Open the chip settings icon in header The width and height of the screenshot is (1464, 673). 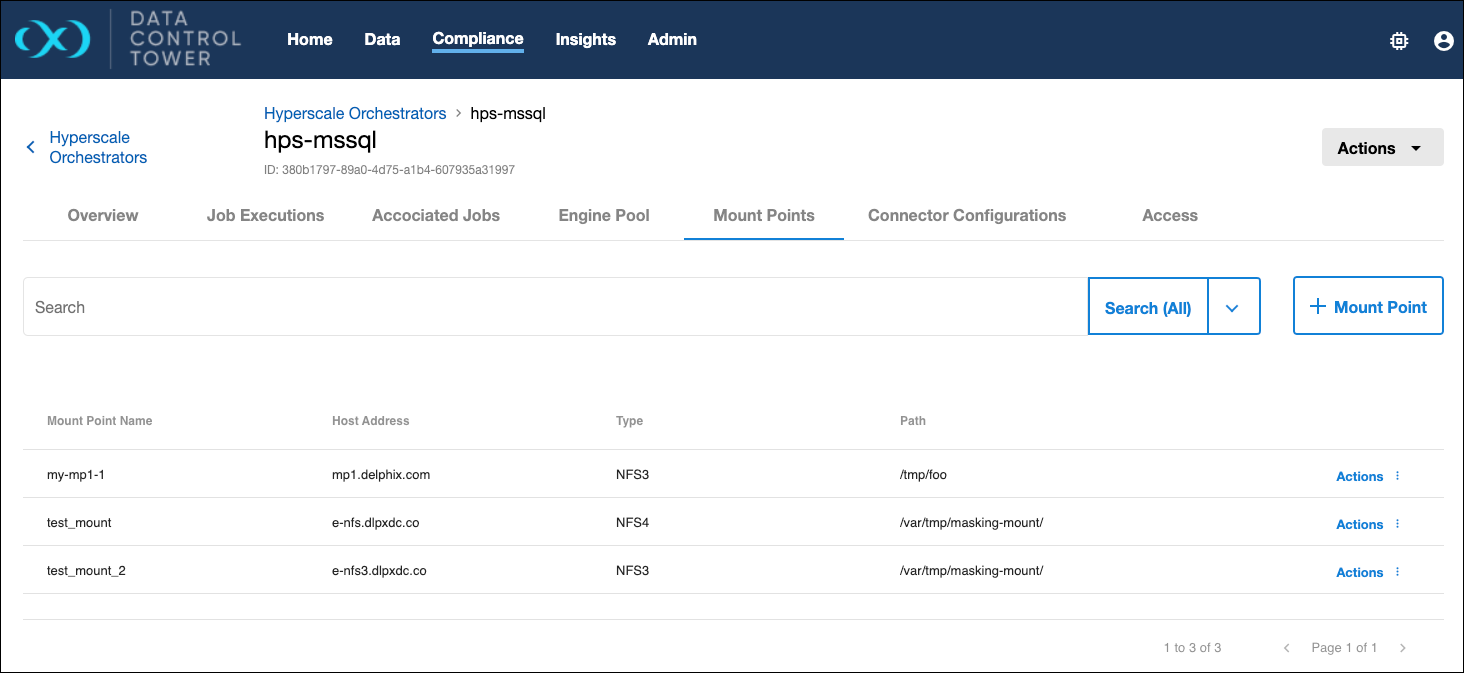[1399, 40]
